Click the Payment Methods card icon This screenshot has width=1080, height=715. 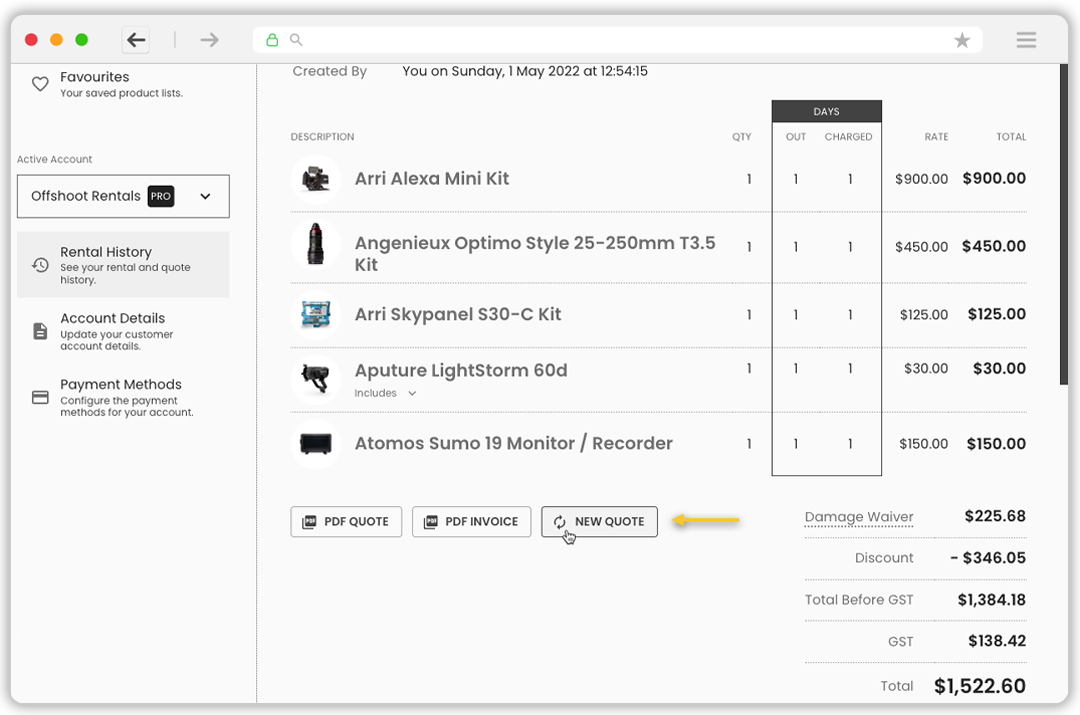click(41, 397)
